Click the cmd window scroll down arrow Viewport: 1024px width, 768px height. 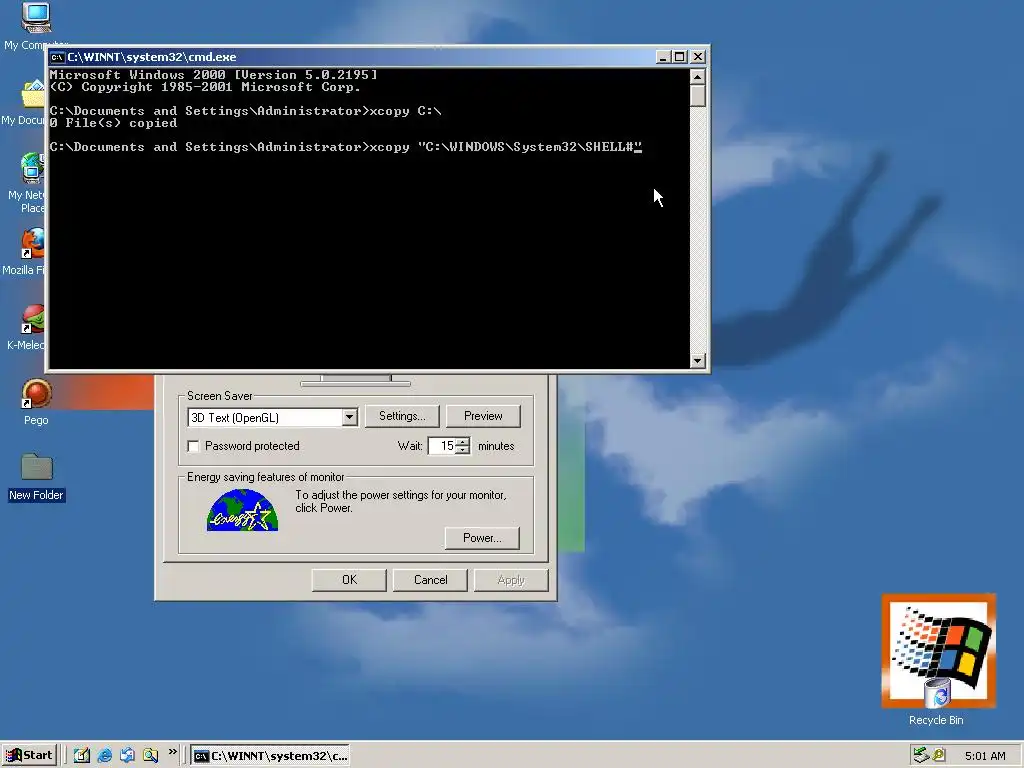[697, 360]
